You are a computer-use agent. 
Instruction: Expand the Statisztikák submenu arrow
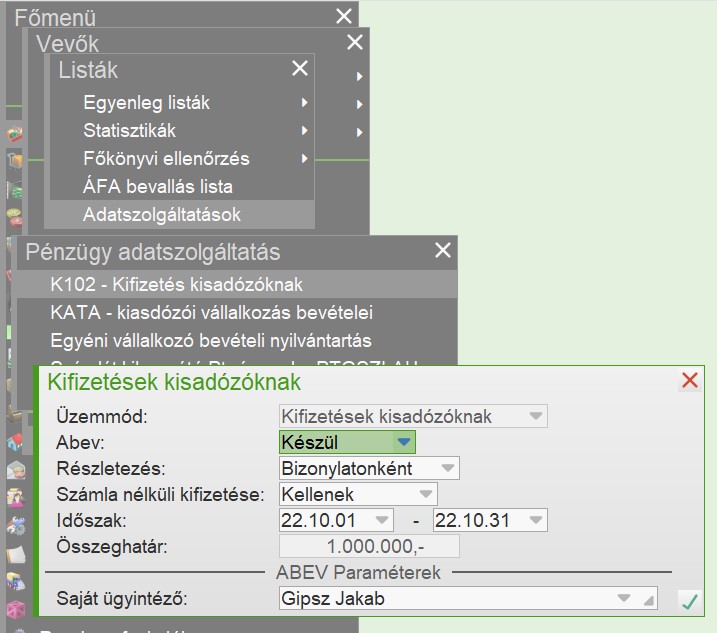point(305,131)
